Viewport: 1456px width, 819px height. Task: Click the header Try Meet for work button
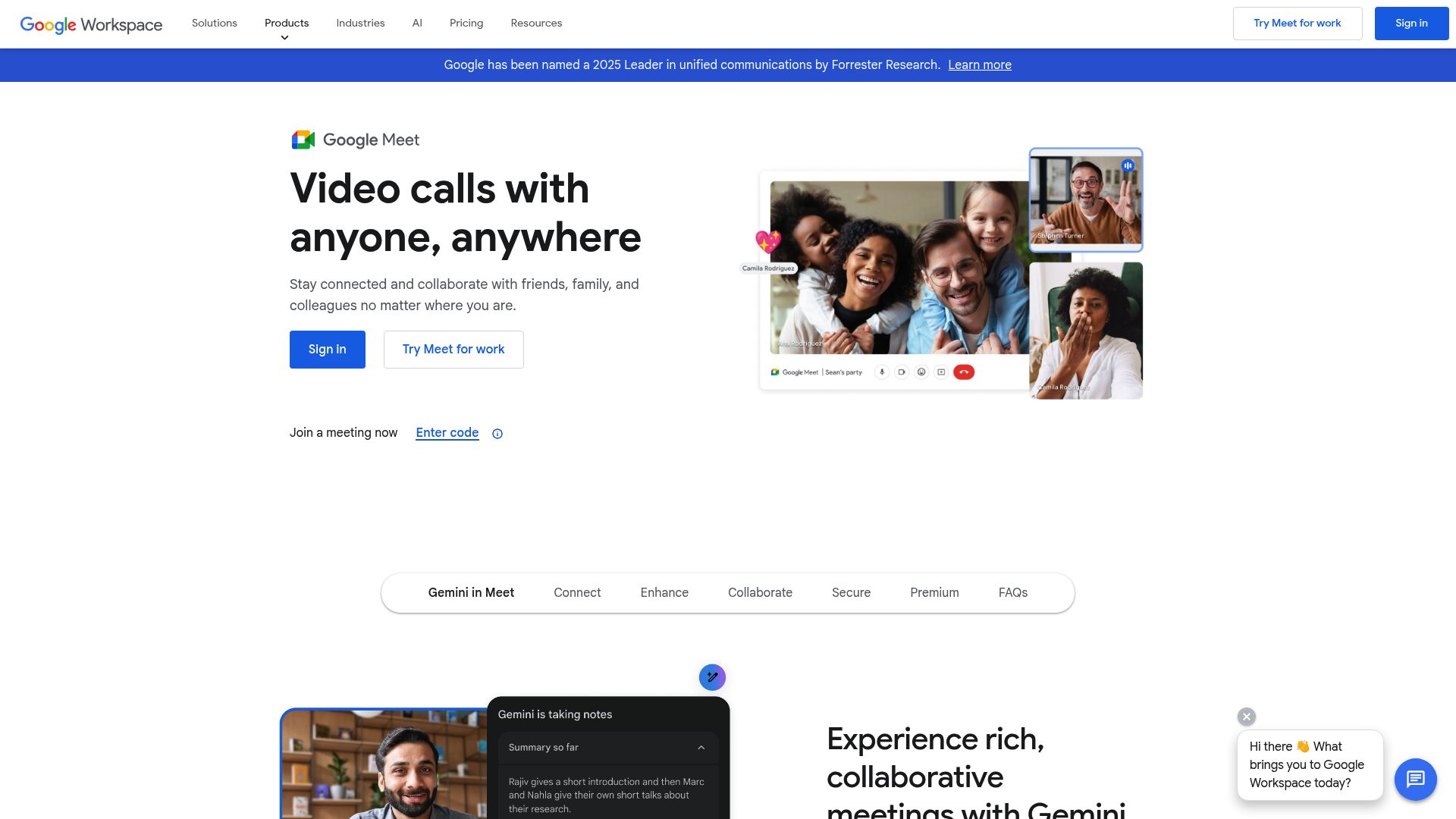pyautogui.click(x=1298, y=24)
